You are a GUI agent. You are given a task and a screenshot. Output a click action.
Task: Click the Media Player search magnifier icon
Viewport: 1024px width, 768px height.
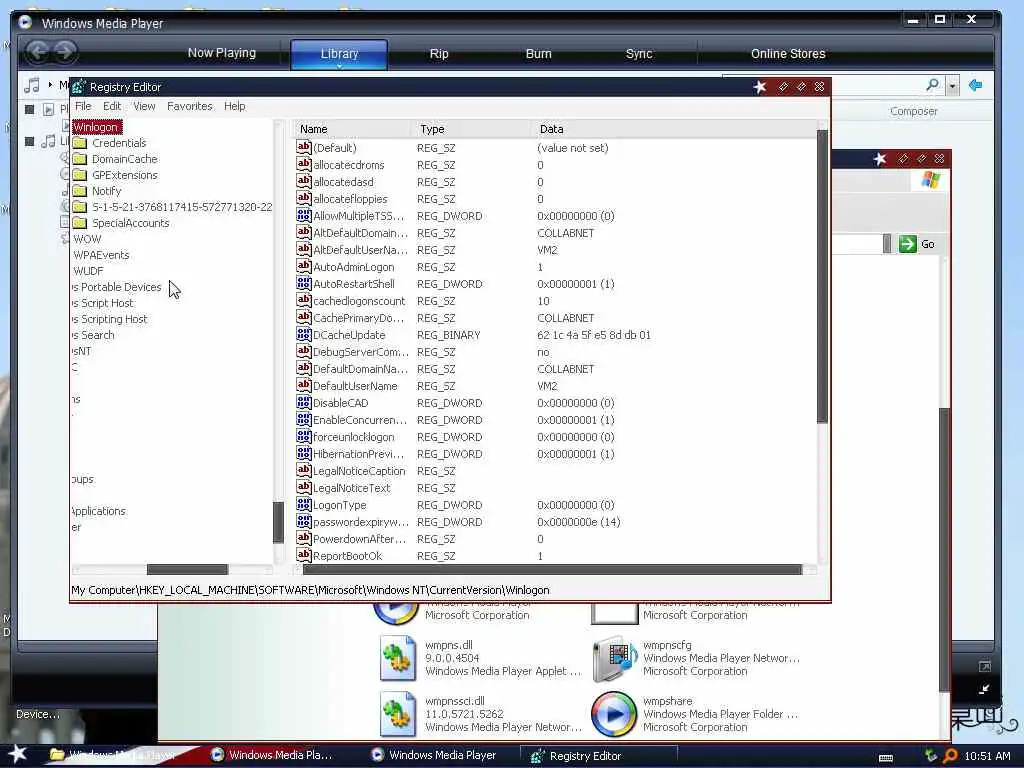coord(933,85)
